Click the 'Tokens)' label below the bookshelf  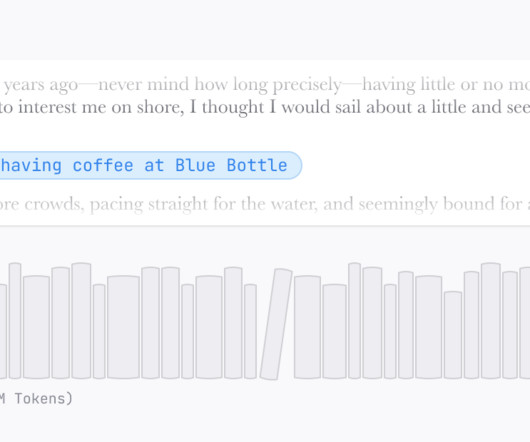pos(44,399)
